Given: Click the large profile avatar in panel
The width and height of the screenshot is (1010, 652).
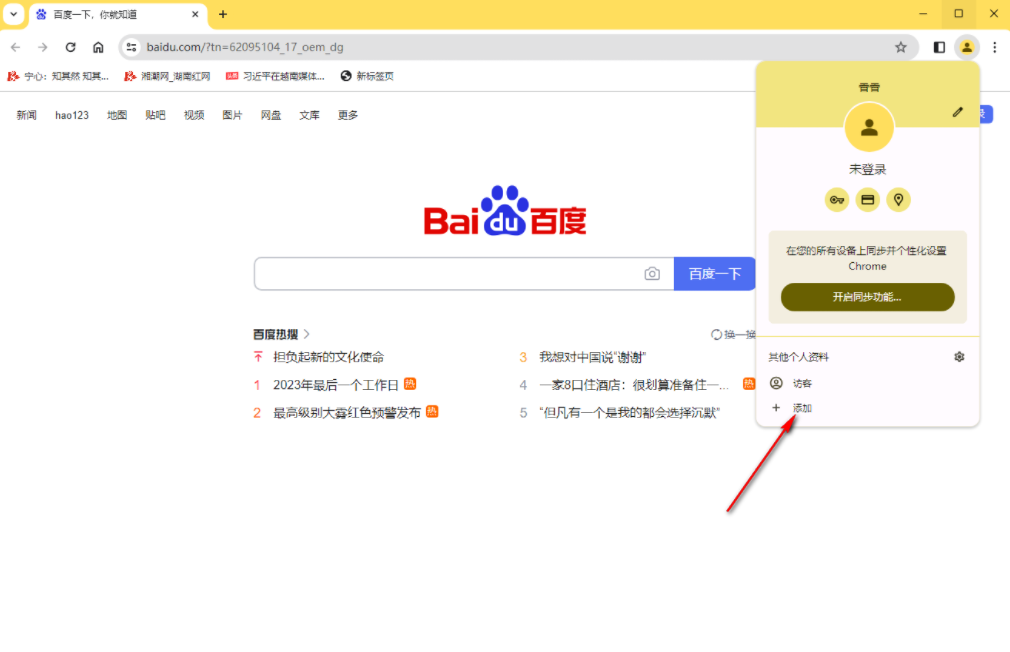Looking at the screenshot, I should [869, 128].
